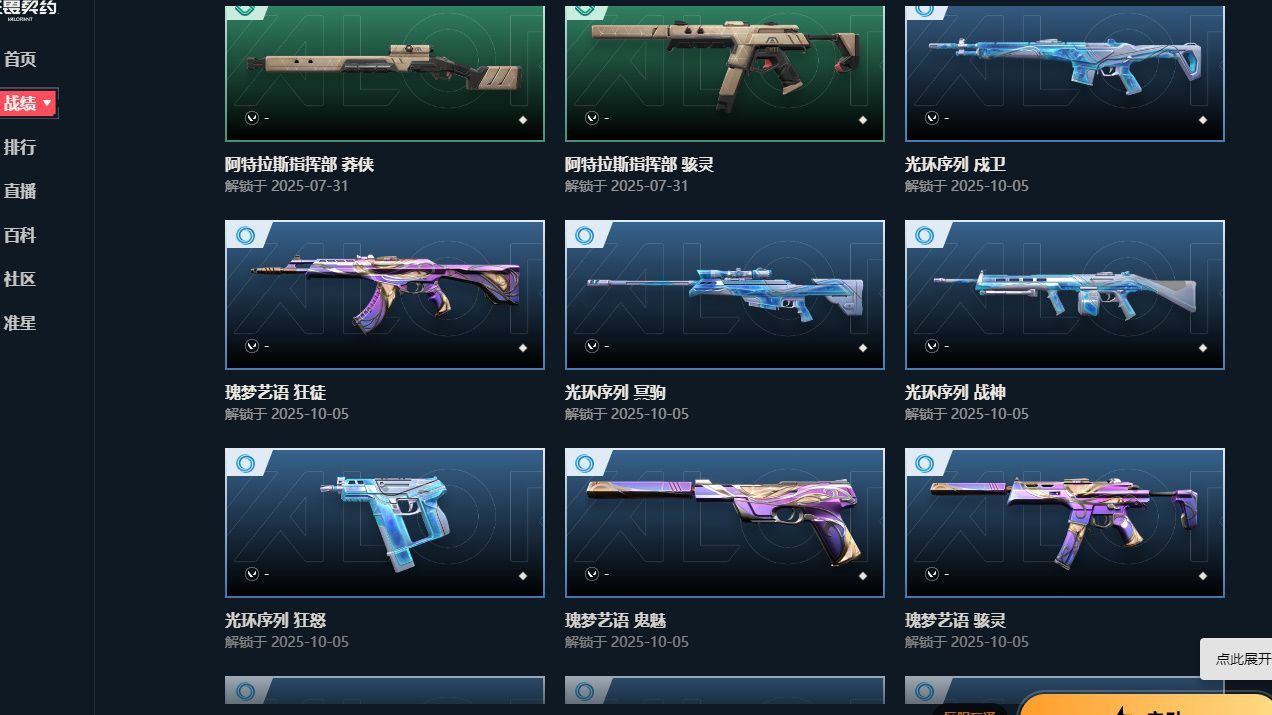Open 百科 from the sidebar

click(20, 235)
